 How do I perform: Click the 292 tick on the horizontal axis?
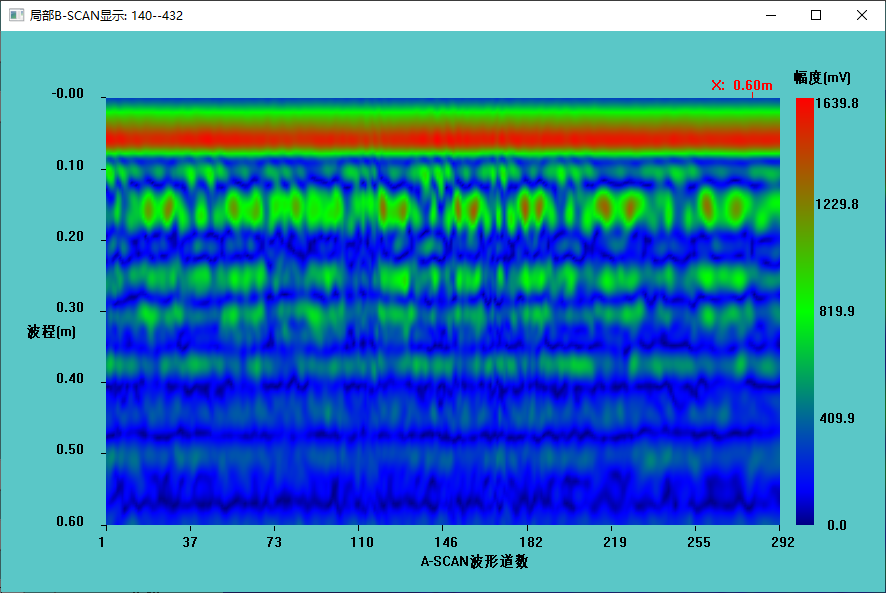(782, 542)
